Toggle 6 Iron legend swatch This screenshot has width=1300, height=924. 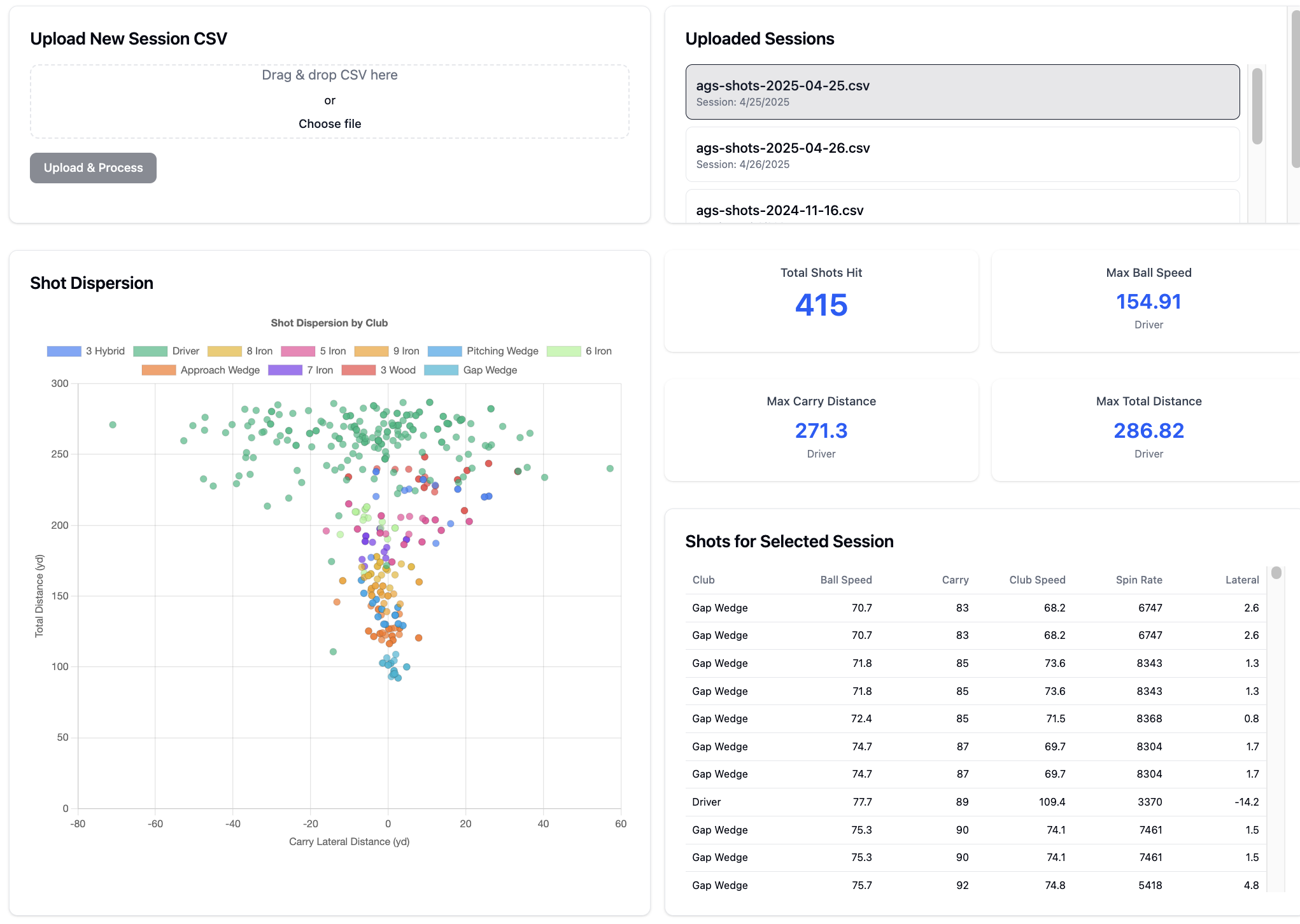pyautogui.click(x=564, y=351)
